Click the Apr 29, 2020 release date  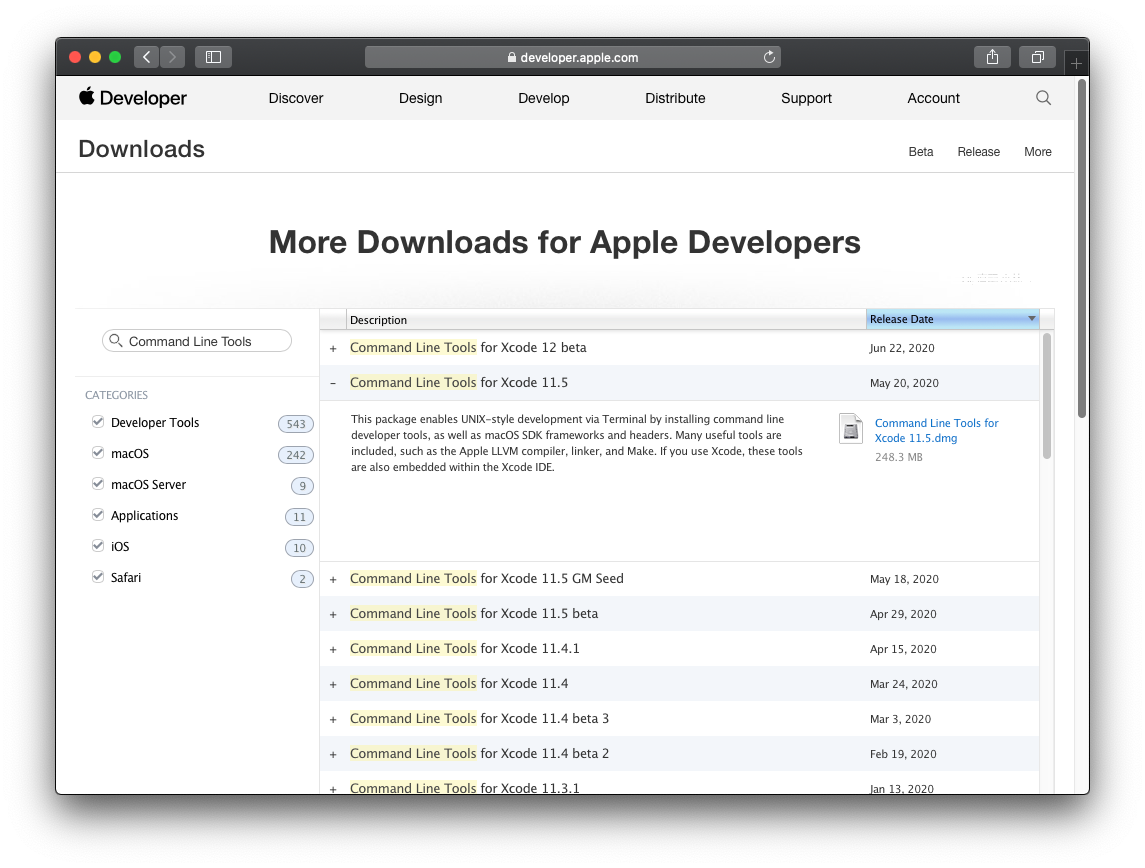pyautogui.click(x=903, y=614)
